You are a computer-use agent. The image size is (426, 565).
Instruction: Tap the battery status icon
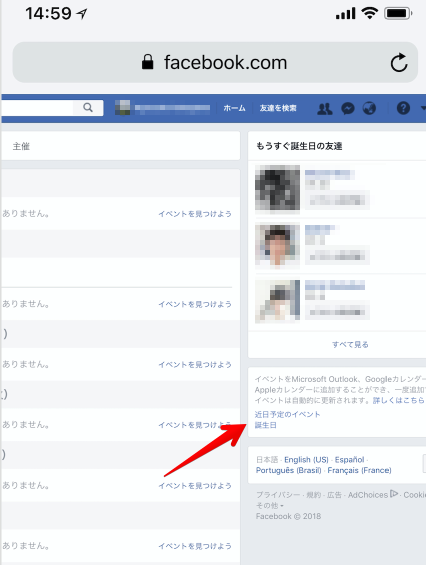398,14
